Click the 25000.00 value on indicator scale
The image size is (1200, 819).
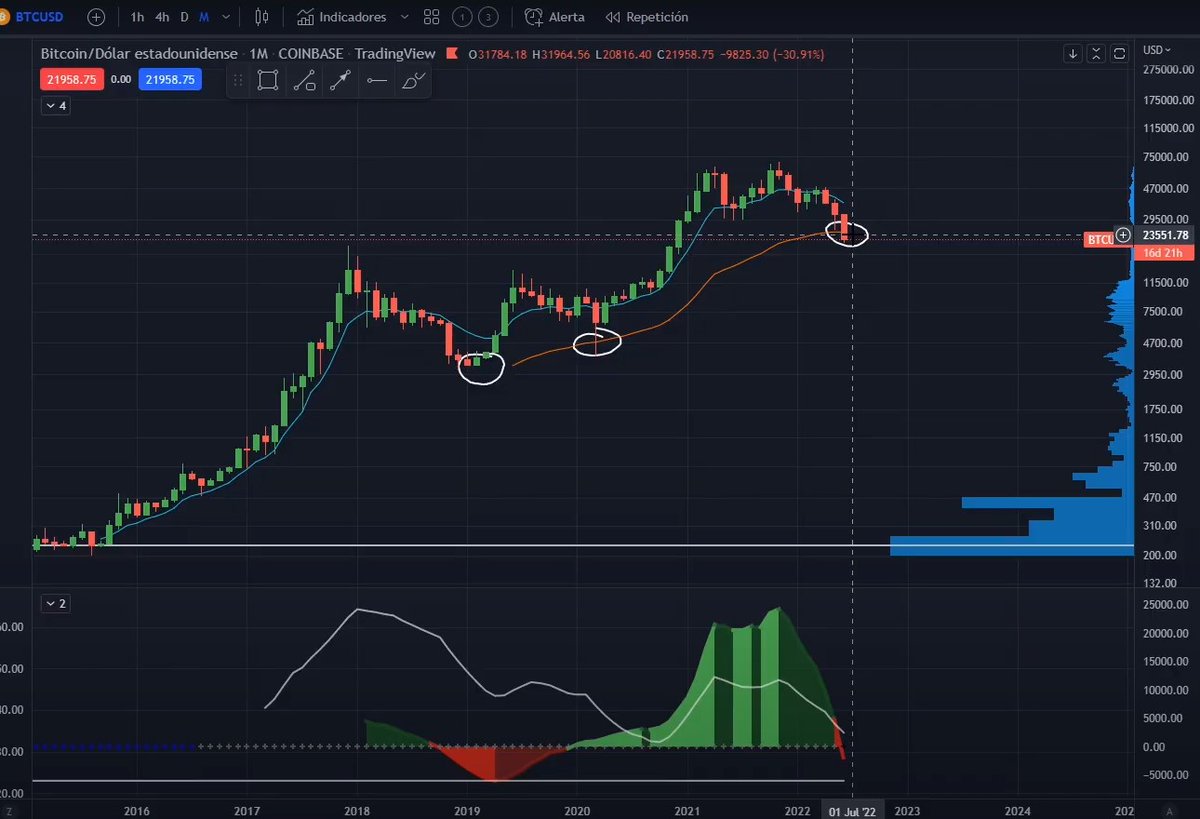(x=1168, y=604)
